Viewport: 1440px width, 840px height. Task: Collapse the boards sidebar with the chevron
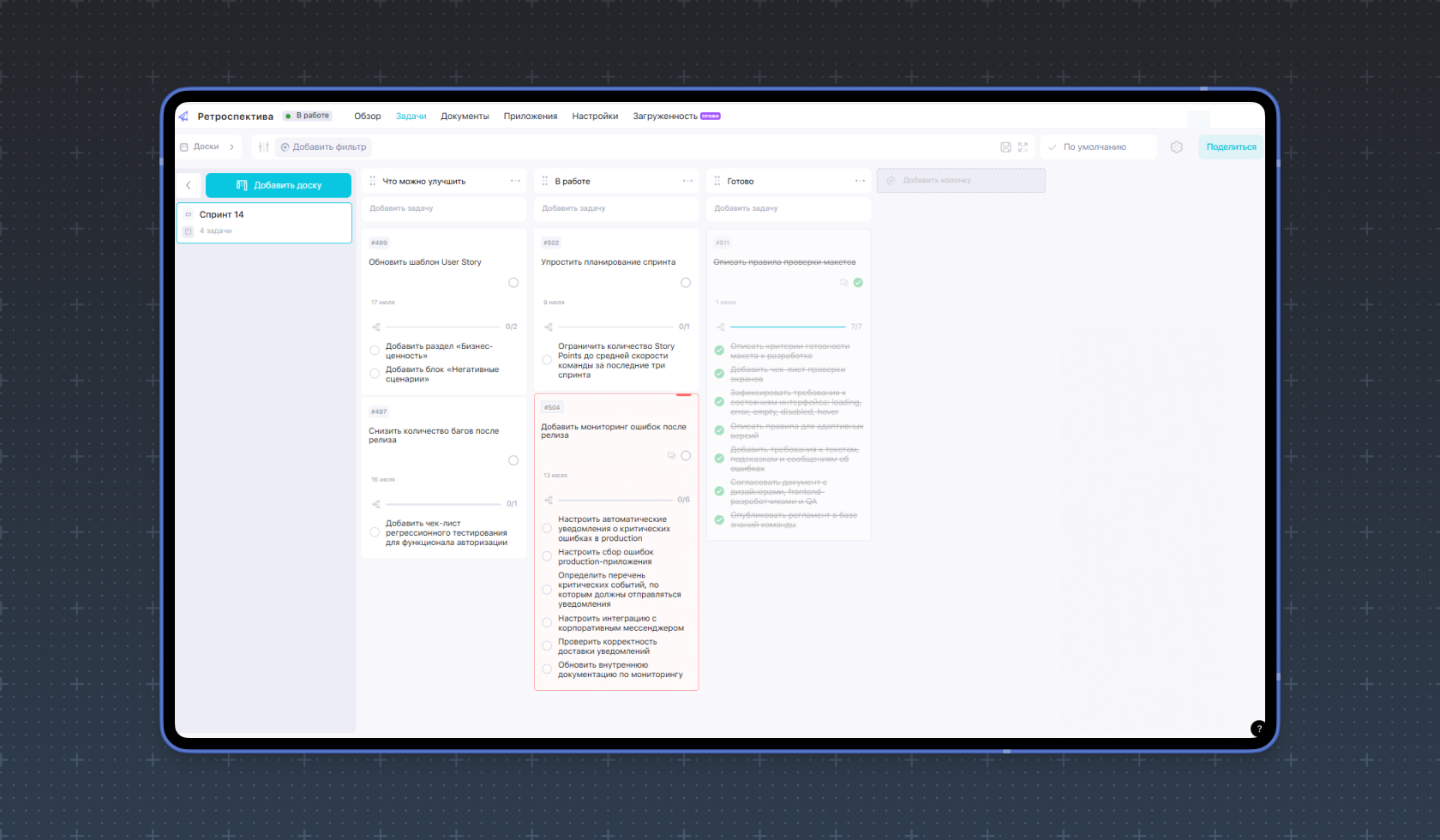tap(189, 185)
